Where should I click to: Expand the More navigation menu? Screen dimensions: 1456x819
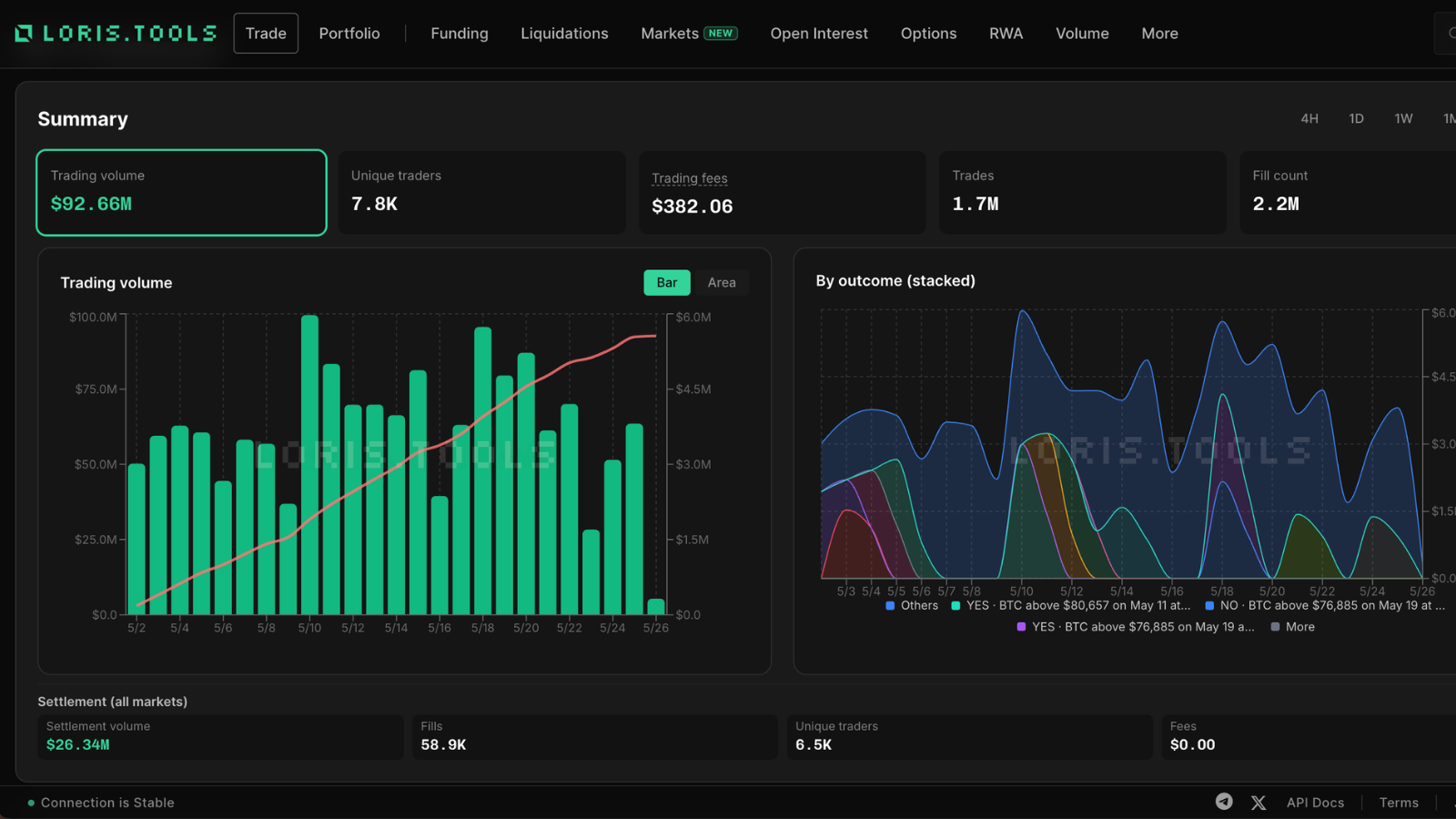coord(1159,34)
